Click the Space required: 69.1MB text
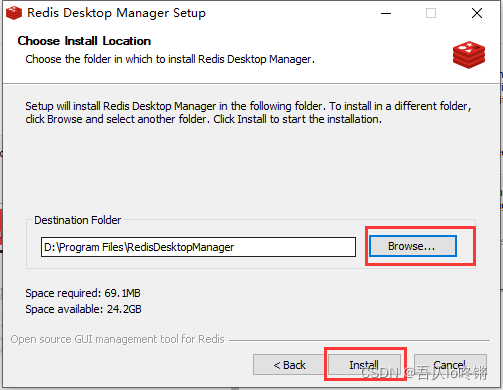Screen dimensions: 503x390 [x=83, y=293]
